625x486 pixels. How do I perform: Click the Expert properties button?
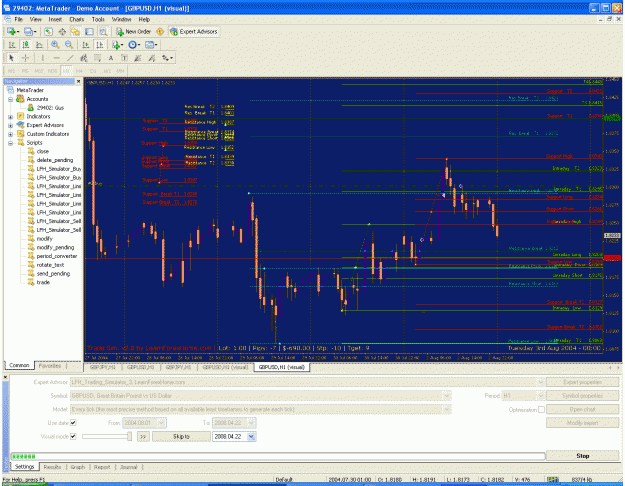coord(582,382)
